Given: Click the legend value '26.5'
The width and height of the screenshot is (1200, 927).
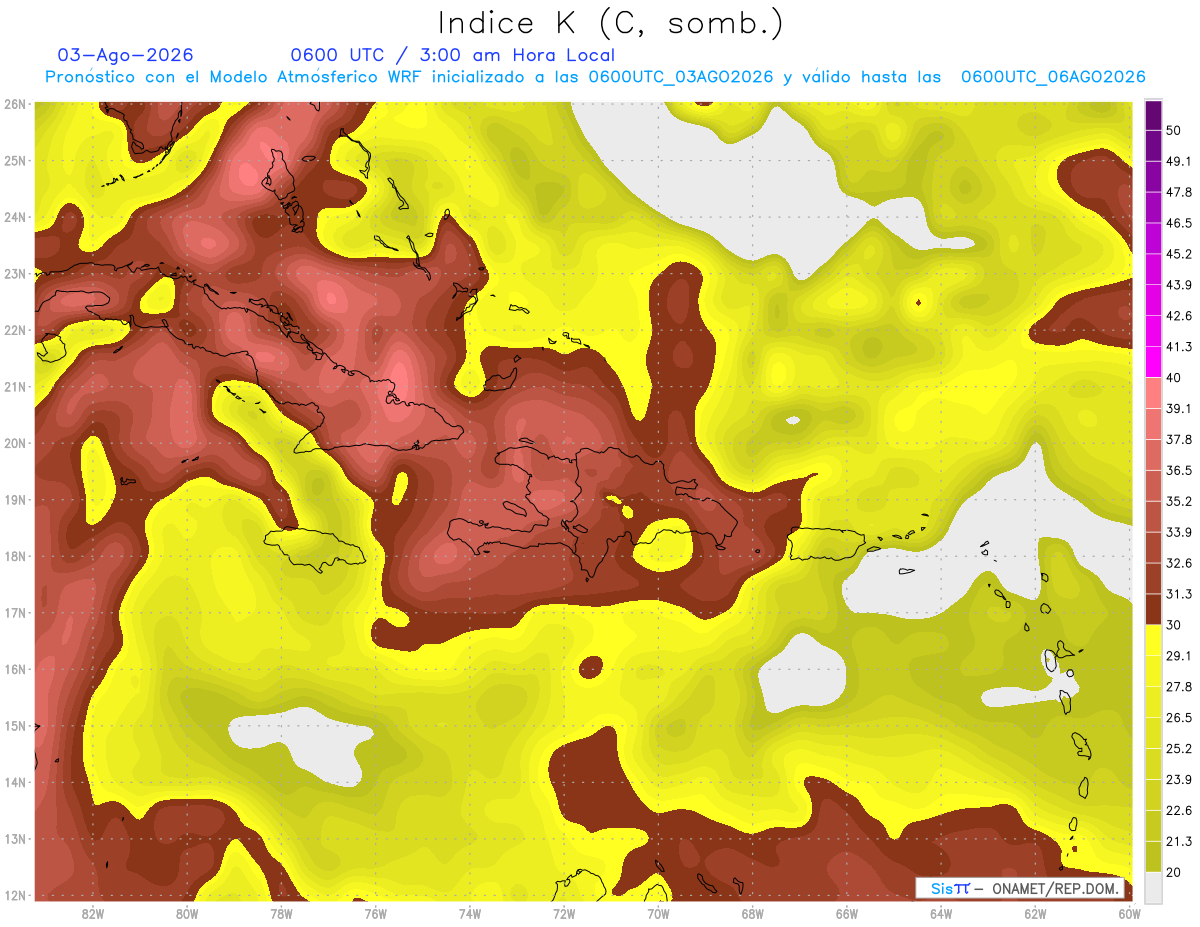Looking at the screenshot, I should pos(1179,717).
